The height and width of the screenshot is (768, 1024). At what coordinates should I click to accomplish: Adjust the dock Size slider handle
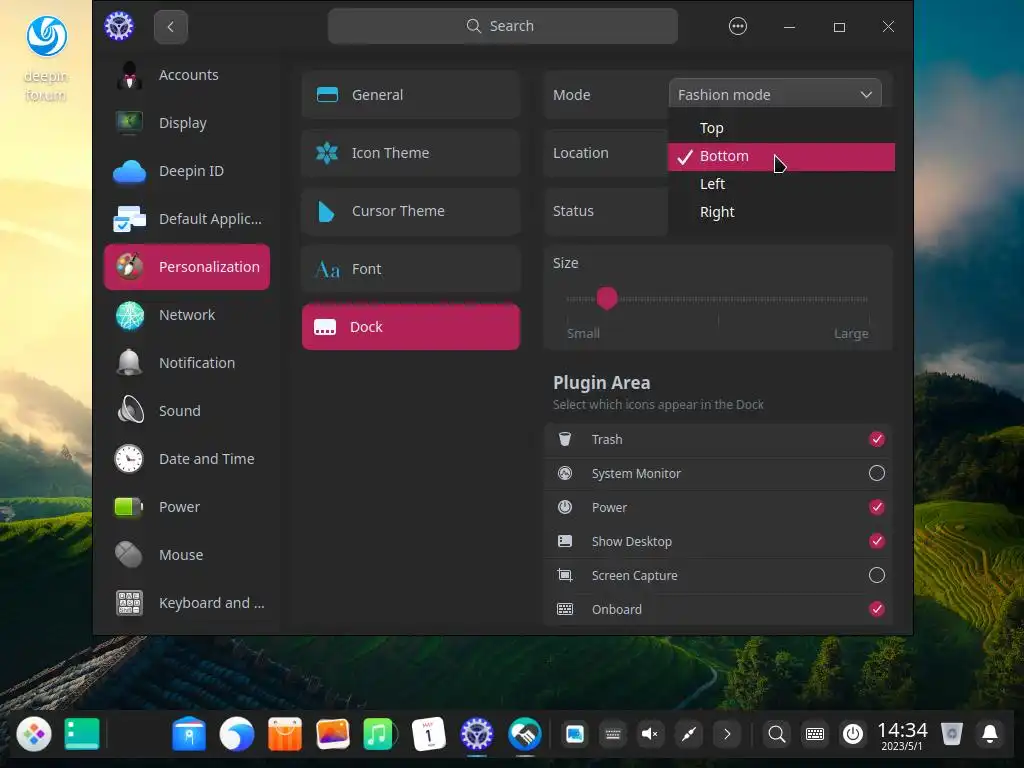[x=607, y=298]
